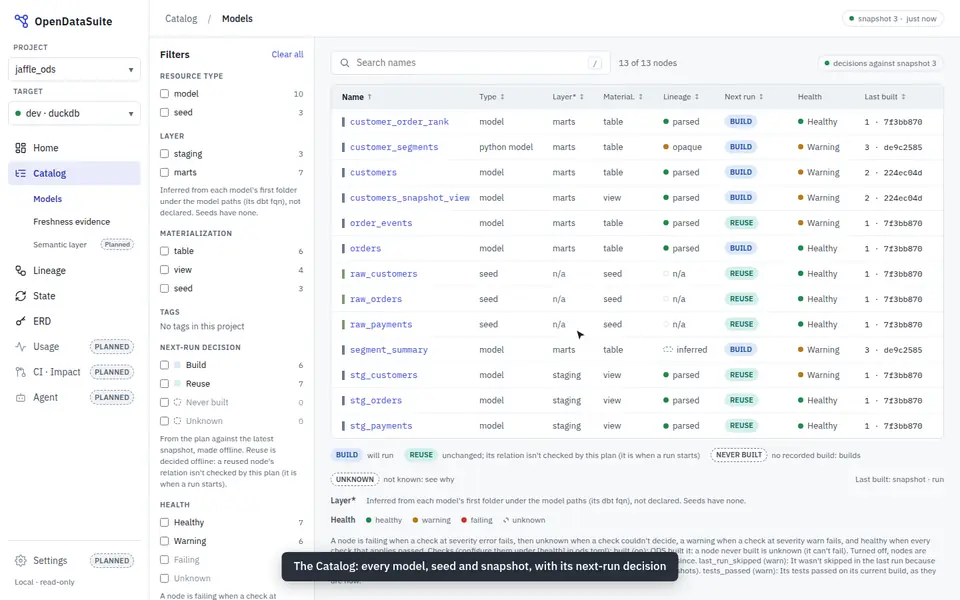
Task: Open the planned Semantic layer item
Action: coord(60,245)
